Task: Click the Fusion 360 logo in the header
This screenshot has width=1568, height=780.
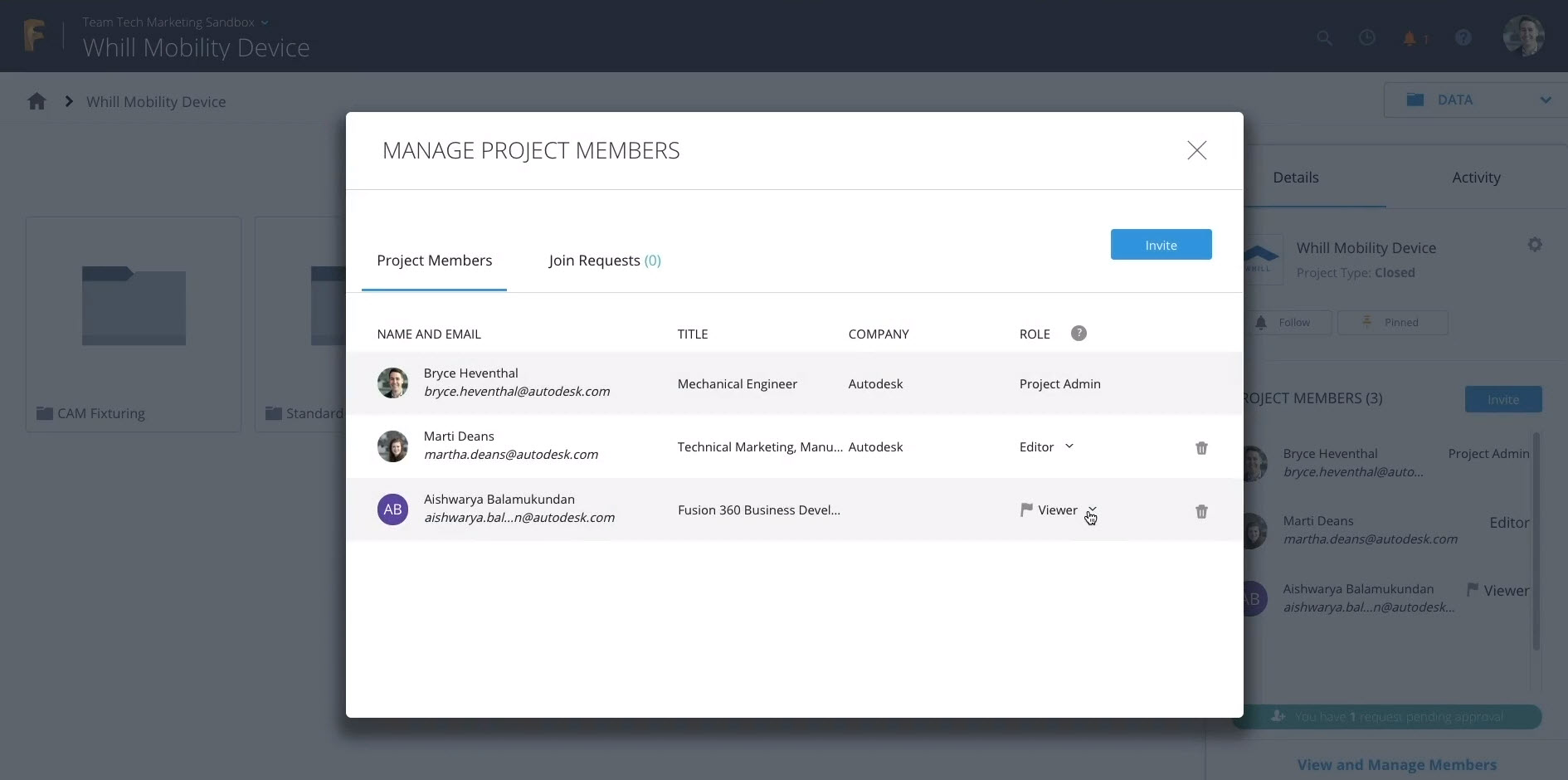Action: click(34, 36)
